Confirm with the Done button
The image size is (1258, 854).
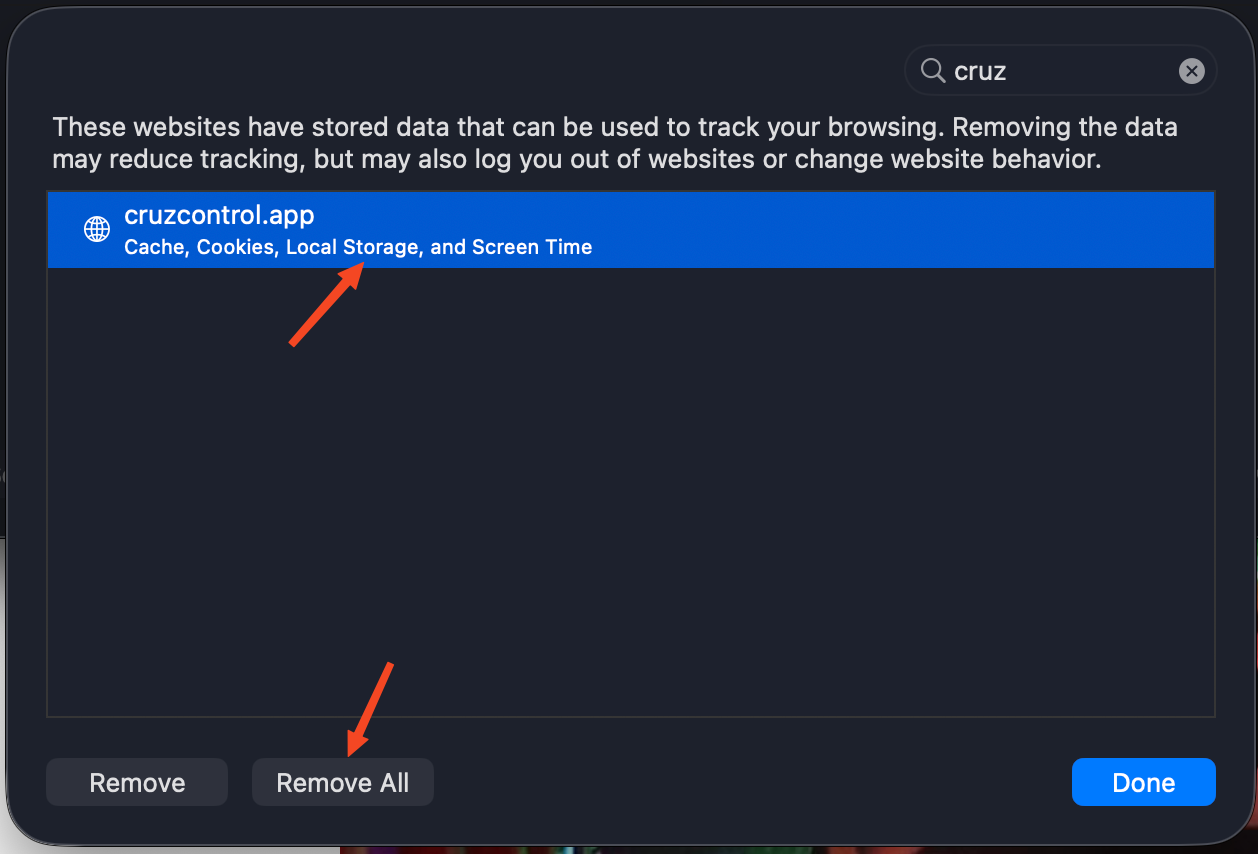[x=1143, y=782]
